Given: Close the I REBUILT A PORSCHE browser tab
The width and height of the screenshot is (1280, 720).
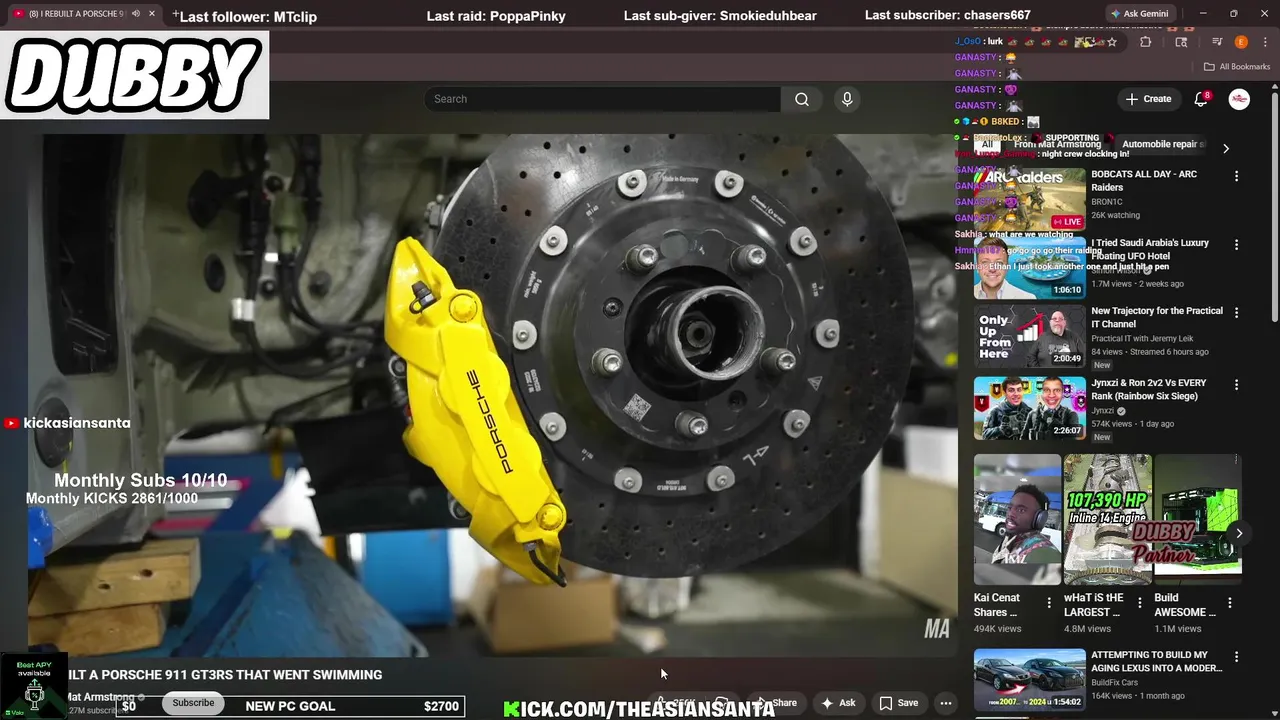Looking at the screenshot, I should [x=152, y=14].
